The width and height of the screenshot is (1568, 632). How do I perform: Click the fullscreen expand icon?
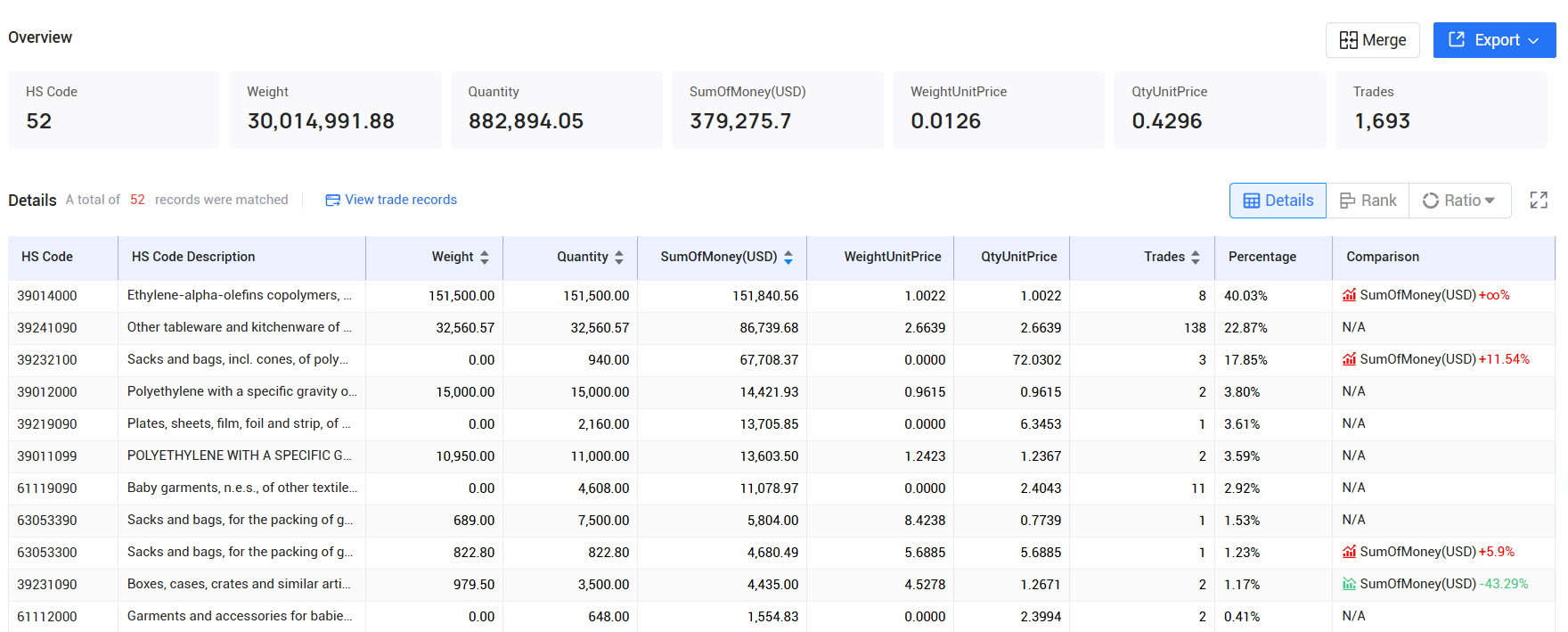[1539, 201]
